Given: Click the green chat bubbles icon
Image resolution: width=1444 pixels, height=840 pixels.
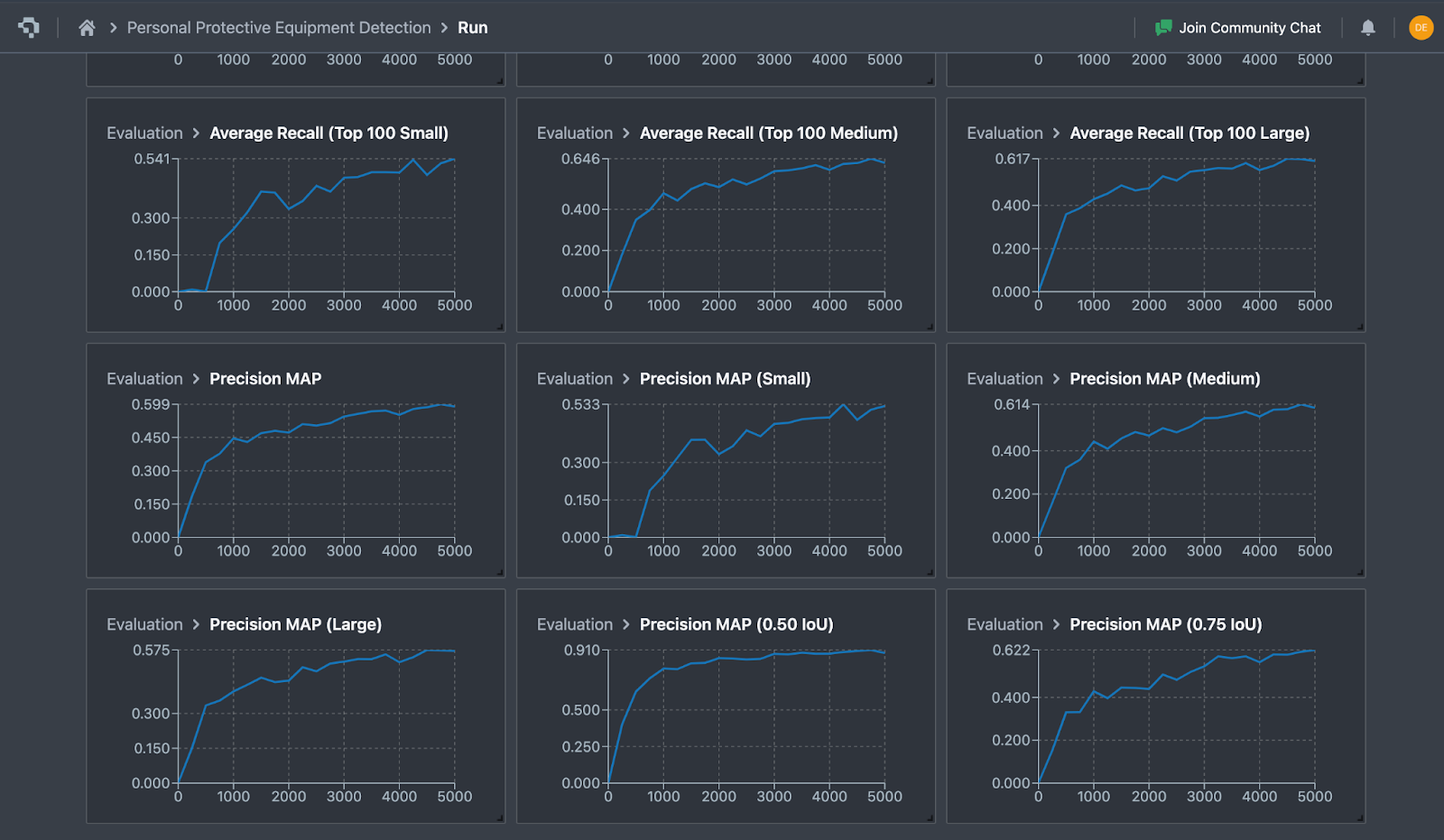Looking at the screenshot, I should pos(1164,27).
